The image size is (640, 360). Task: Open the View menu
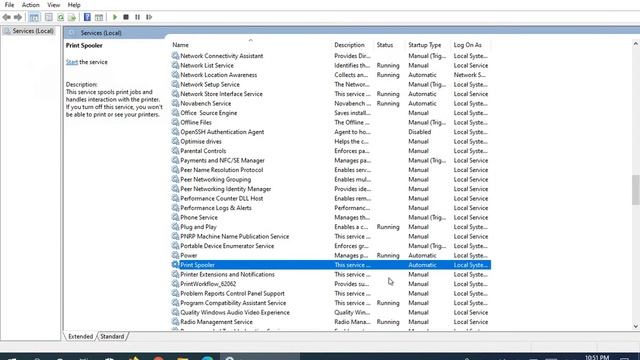pos(53,5)
